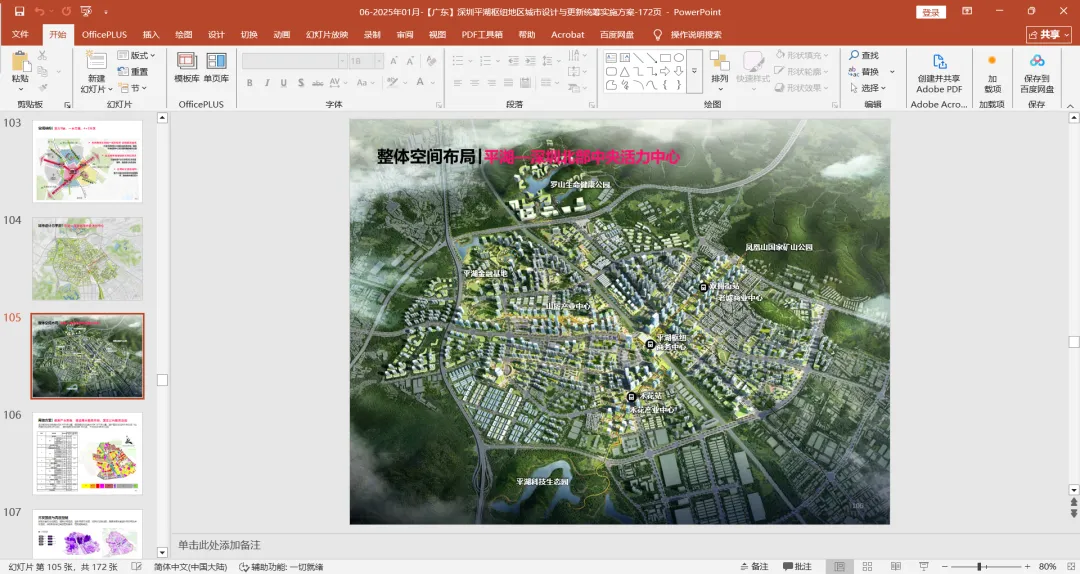Click the New Slide (新建幻灯片) icon

96,60
